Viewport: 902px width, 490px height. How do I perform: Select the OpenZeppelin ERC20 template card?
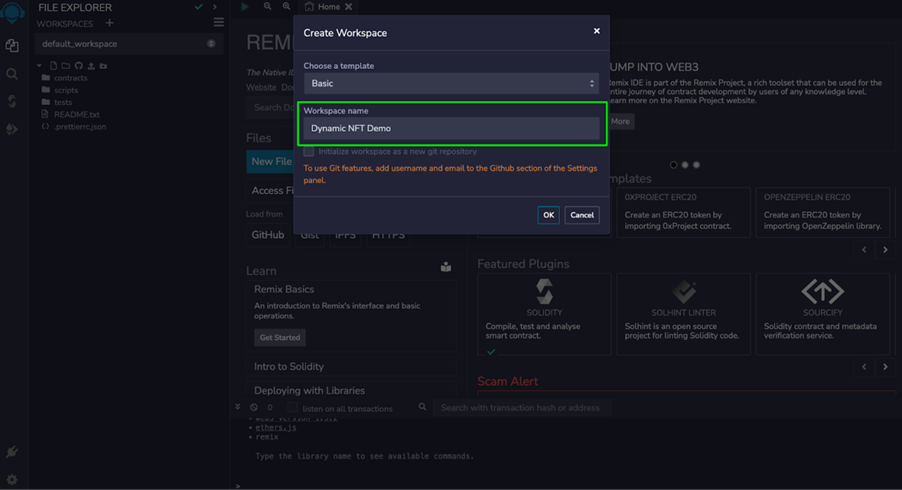pyautogui.click(x=823, y=212)
